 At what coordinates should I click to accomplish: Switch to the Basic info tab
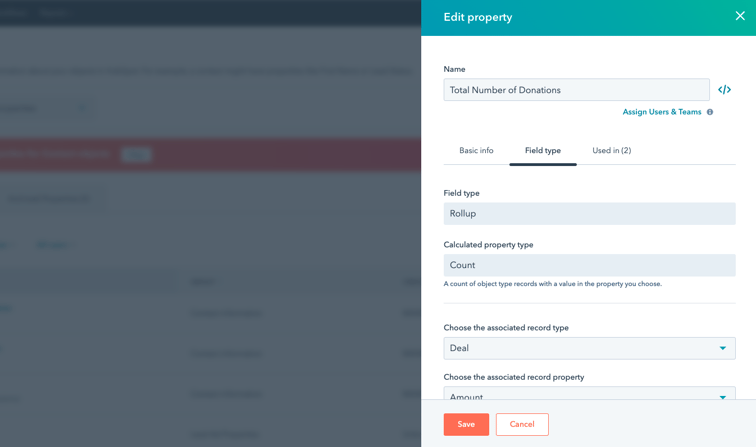476,150
